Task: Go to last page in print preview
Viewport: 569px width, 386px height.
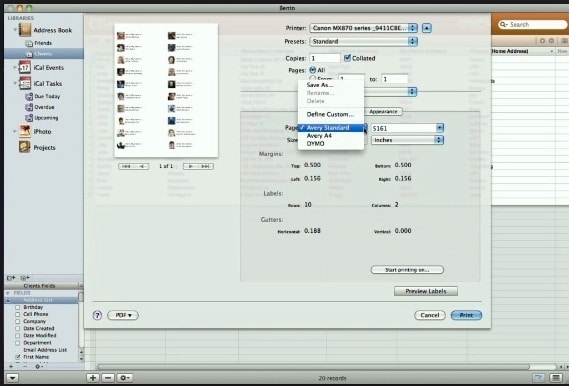Action: 206,166
